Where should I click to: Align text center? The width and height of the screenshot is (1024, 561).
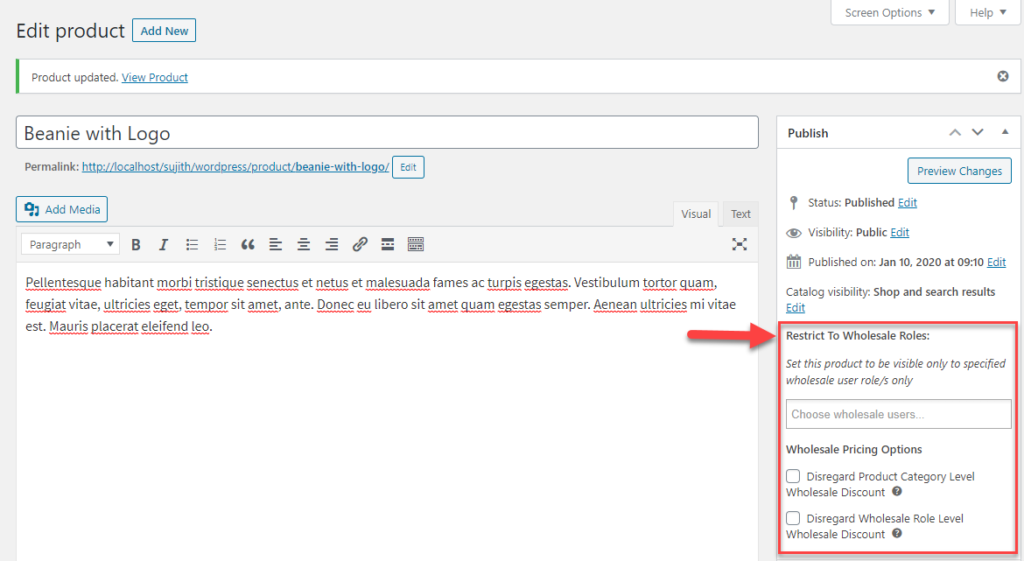click(x=304, y=244)
